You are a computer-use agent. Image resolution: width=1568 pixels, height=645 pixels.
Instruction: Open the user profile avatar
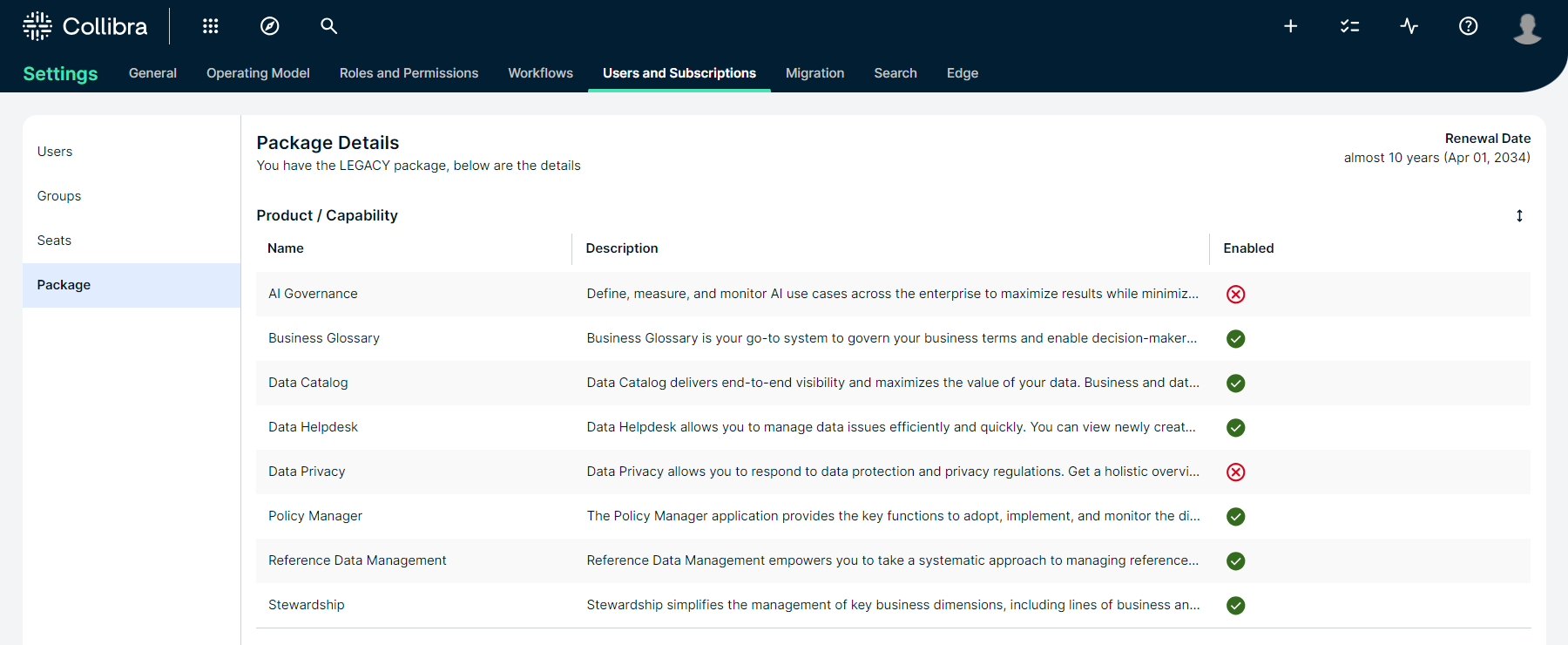coord(1527,28)
